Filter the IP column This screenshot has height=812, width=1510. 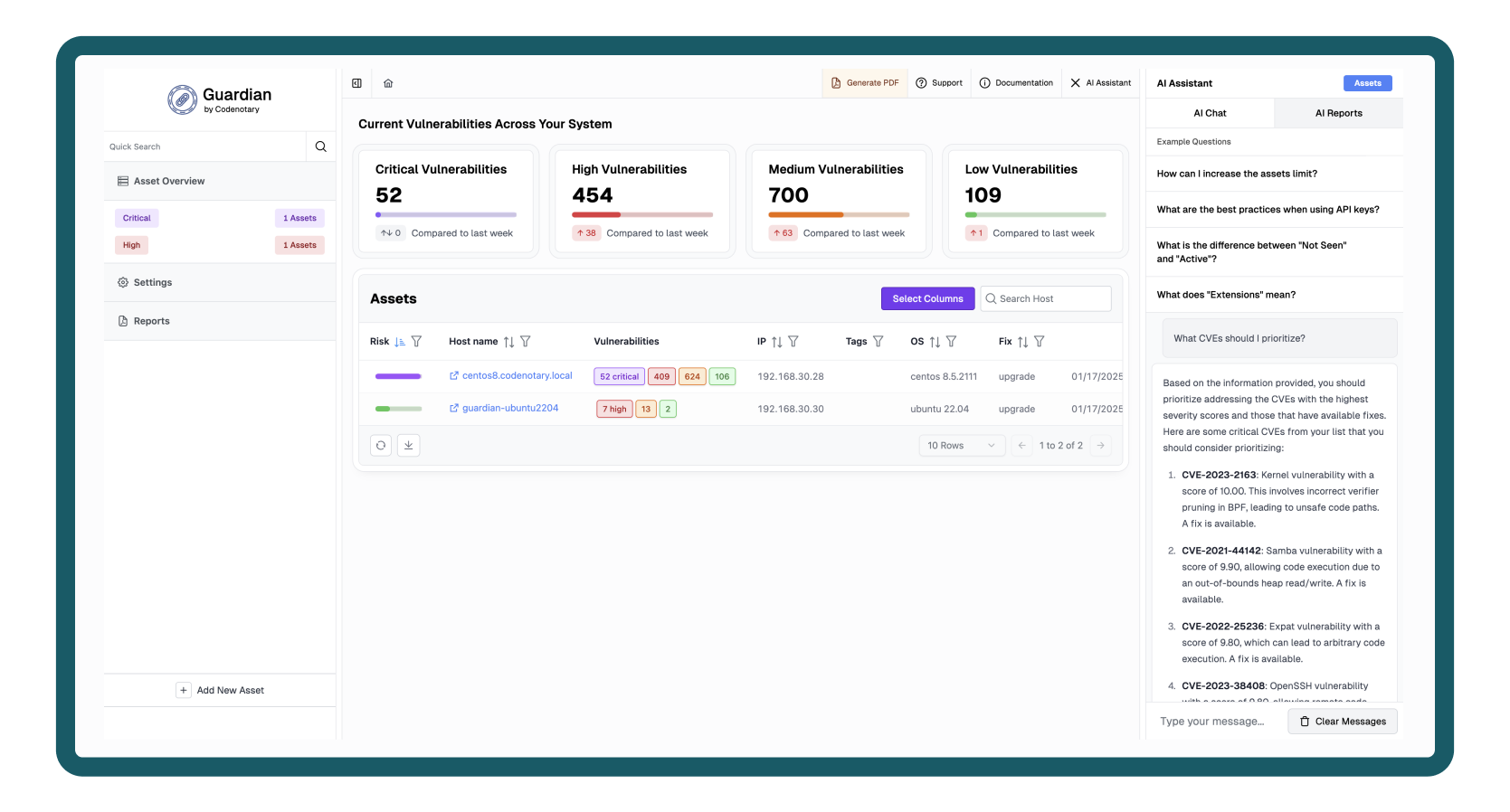pyautogui.click(x=793, y=342)
